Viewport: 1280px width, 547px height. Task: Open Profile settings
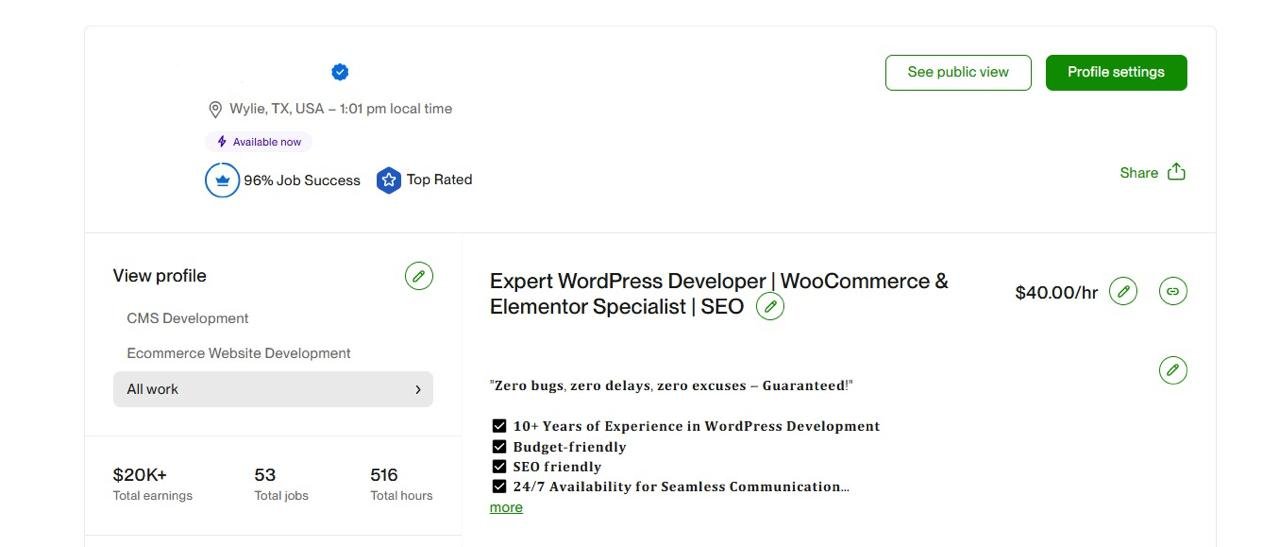pyautogui.click(x=1116, y=73)
